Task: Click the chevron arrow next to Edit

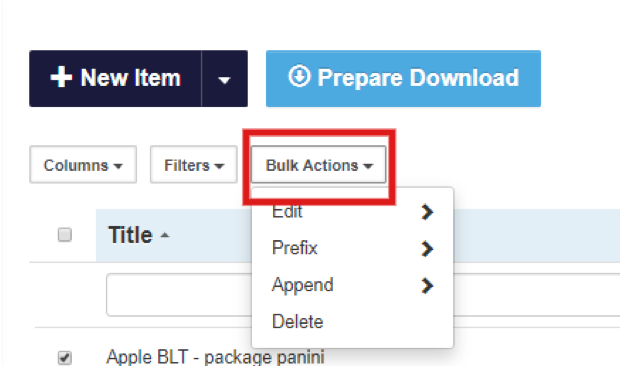Action: click(x=427, y=212)
